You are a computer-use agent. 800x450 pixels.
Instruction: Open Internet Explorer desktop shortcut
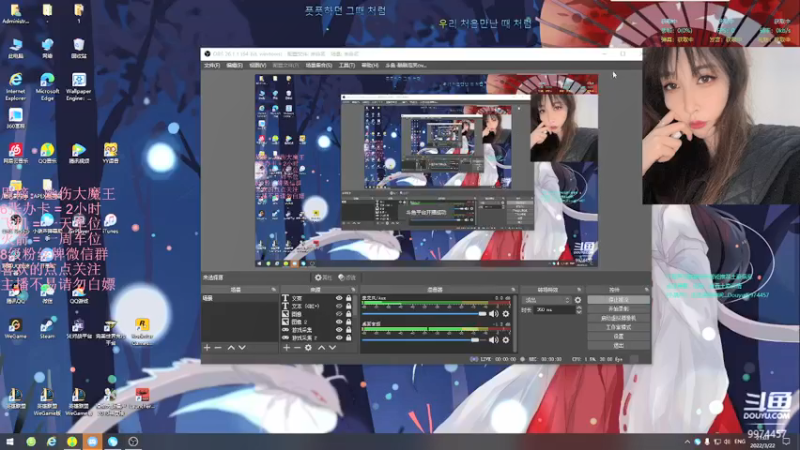16,86
